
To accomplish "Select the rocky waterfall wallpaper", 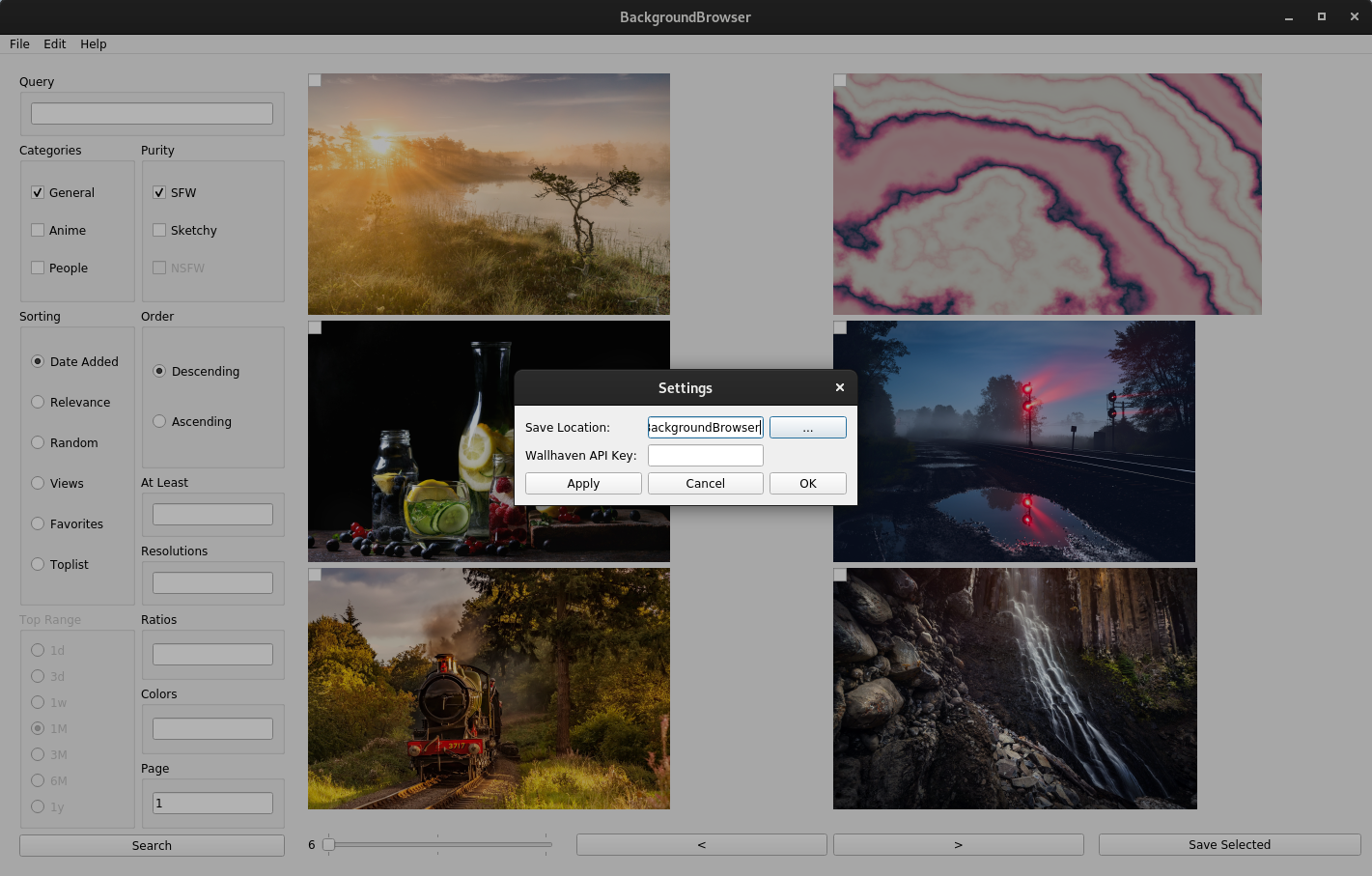I will point(1015,689).
